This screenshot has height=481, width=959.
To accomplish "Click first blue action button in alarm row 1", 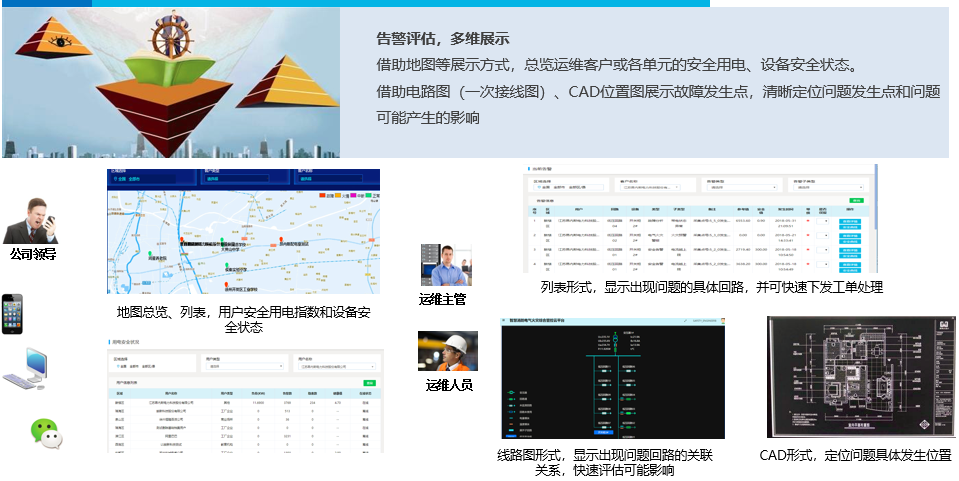I will (850, 219).
